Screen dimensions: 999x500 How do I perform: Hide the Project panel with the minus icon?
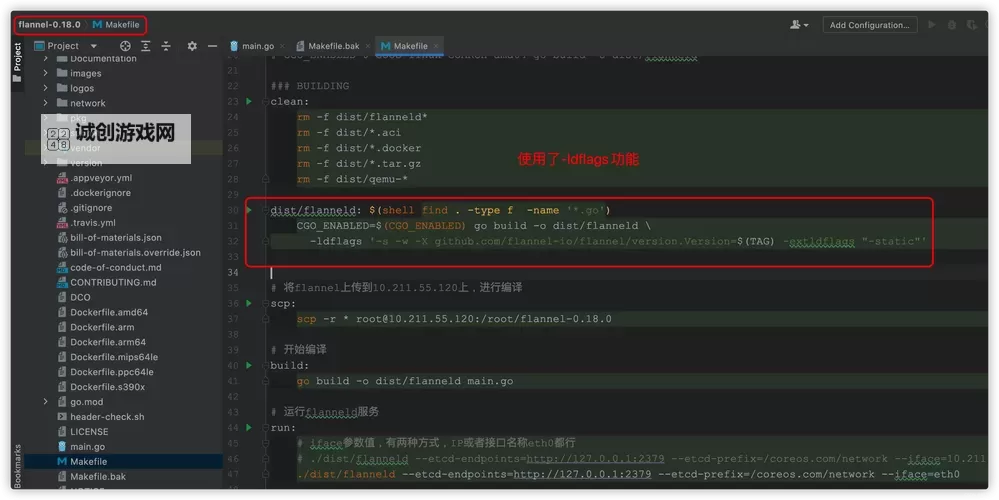point(213,46)
